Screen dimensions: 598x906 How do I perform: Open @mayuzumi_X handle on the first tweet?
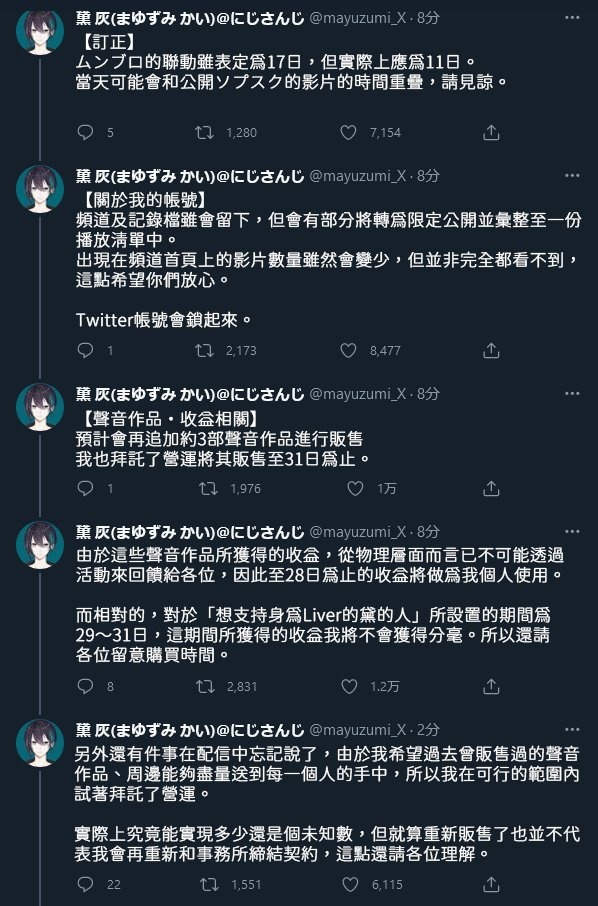click(358, 18)
